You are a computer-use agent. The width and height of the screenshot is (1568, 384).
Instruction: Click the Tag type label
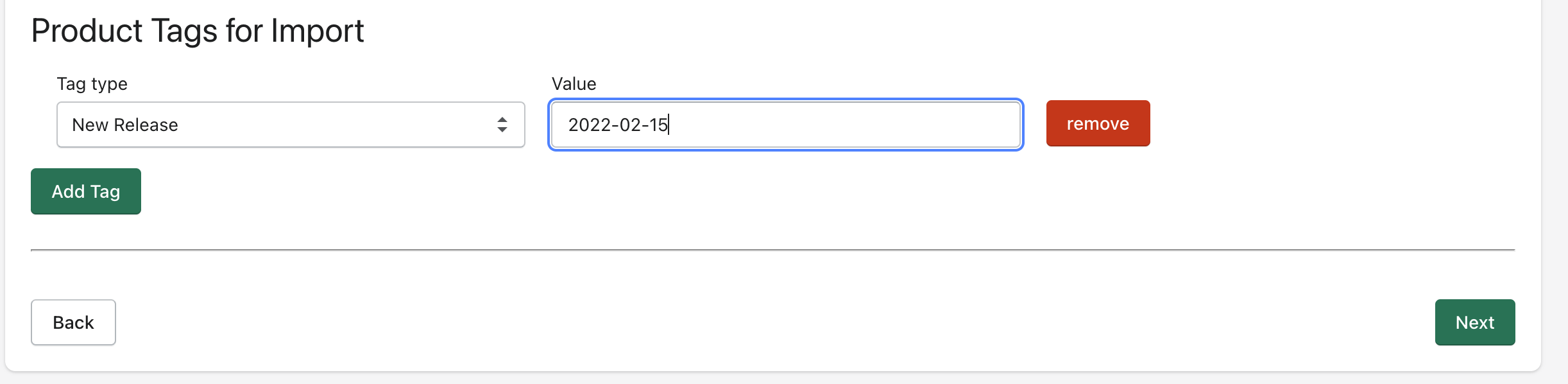pos(92,84)
